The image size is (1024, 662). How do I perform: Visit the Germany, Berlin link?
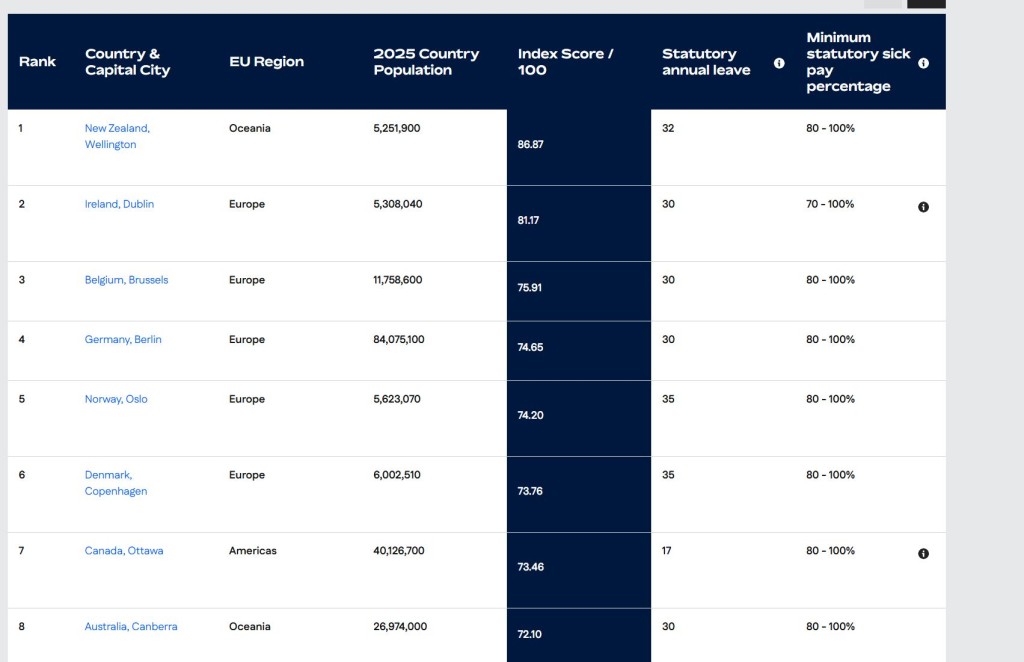tap(123, 339)
